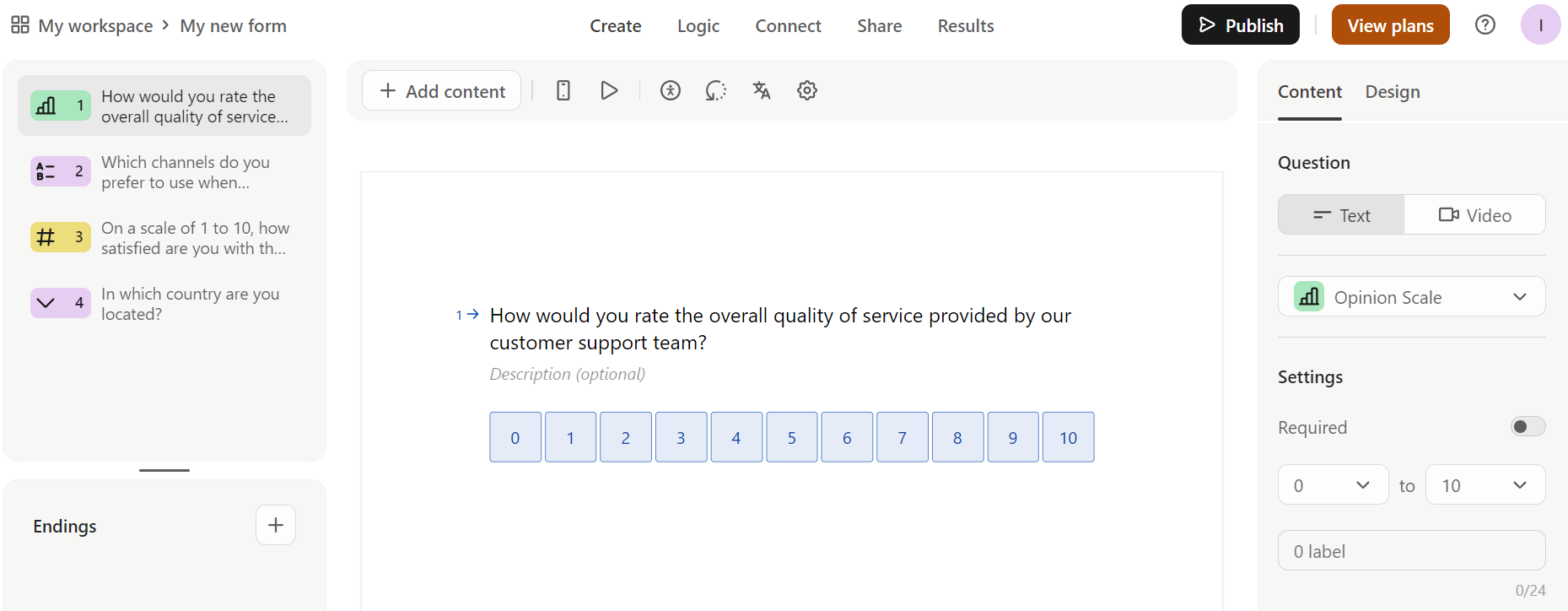Select the Video question type option
The height and width of the screenshot is (611, 1568).
[1474, 214]
